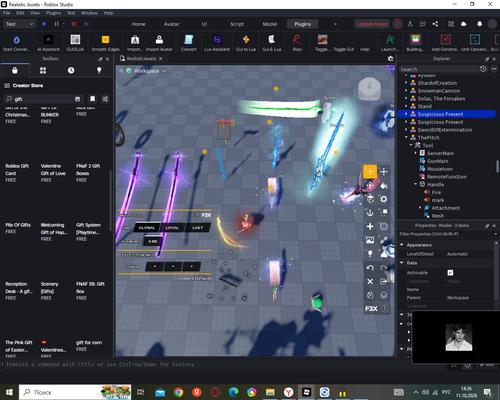This screenshot has height=400, width=500.
Task: Switch to the Model ribbon tab
Action: [270, 24]
